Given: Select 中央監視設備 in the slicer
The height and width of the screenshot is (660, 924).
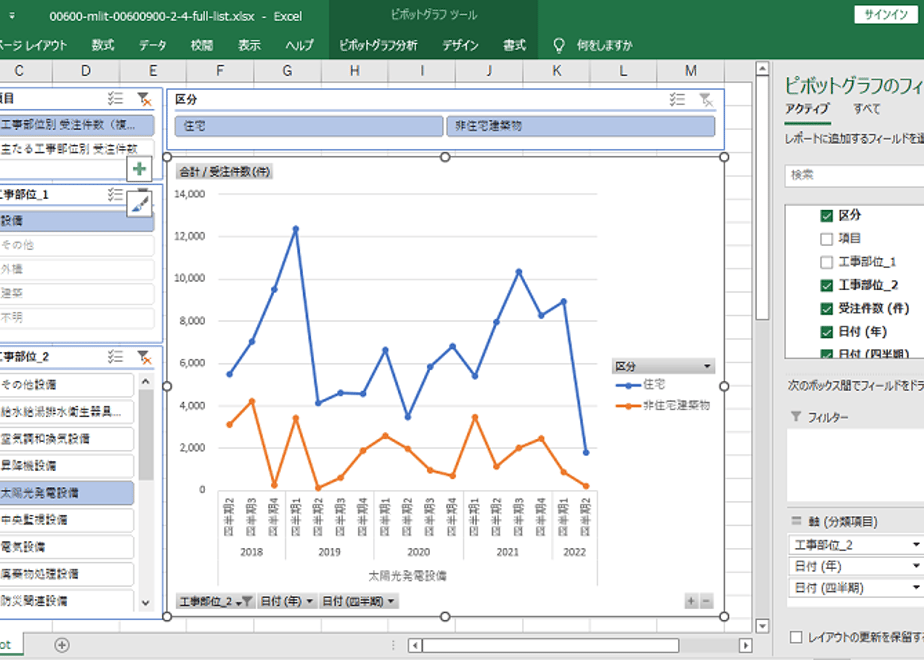Looking at the screenshot, I should point(67,520).
